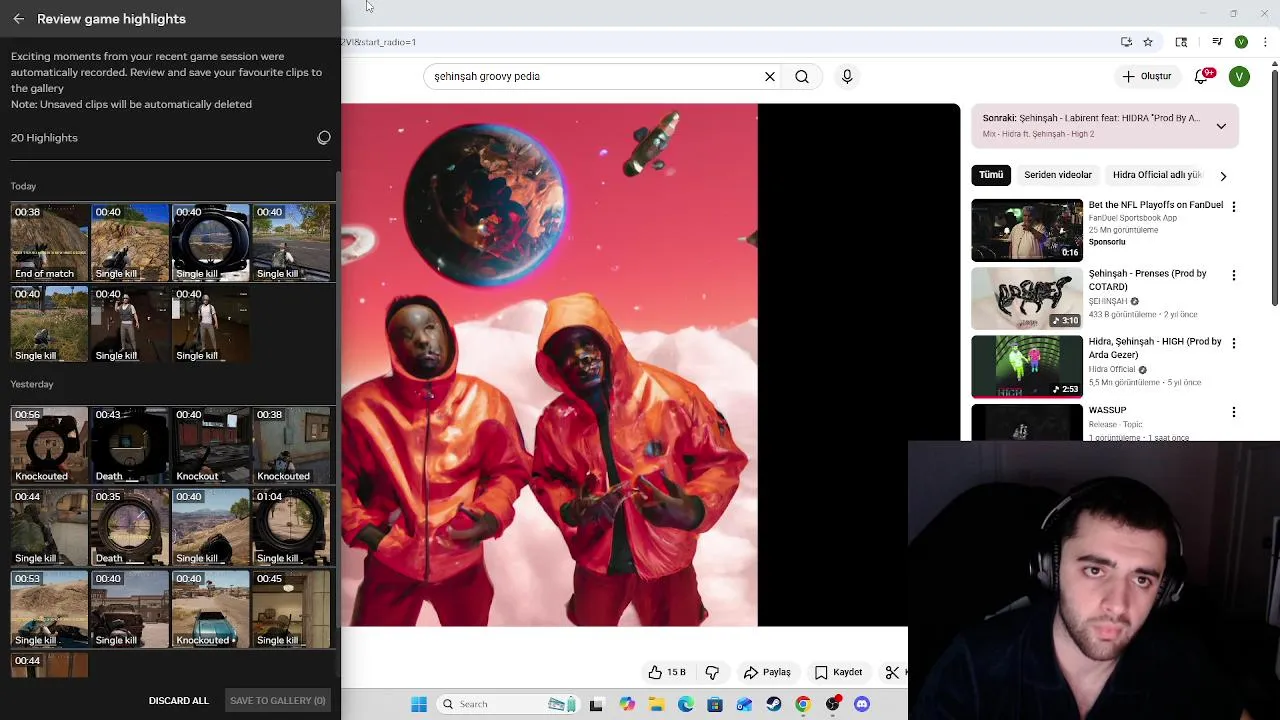Open options for HIGH (Prod by Arda Gezer)
Screen dimensions: 1280x720
click(x=1233, y=343)
